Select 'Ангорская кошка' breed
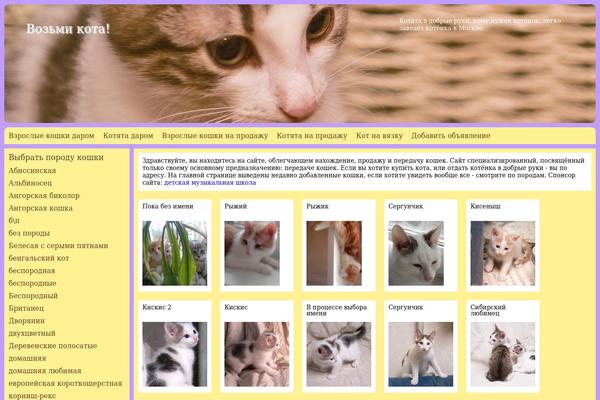 (x=41, y=208)
